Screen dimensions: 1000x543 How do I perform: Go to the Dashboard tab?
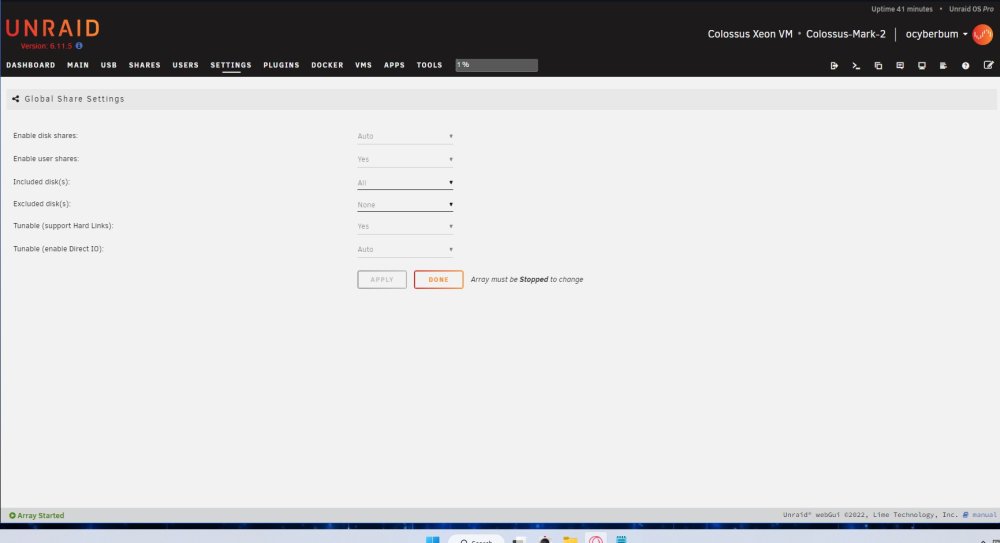click(x=31, y=65)
